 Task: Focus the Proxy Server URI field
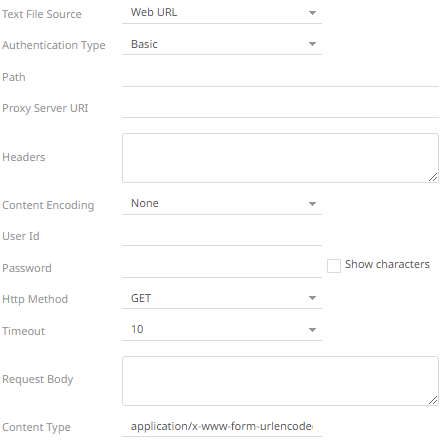click(x=280, y=108)
